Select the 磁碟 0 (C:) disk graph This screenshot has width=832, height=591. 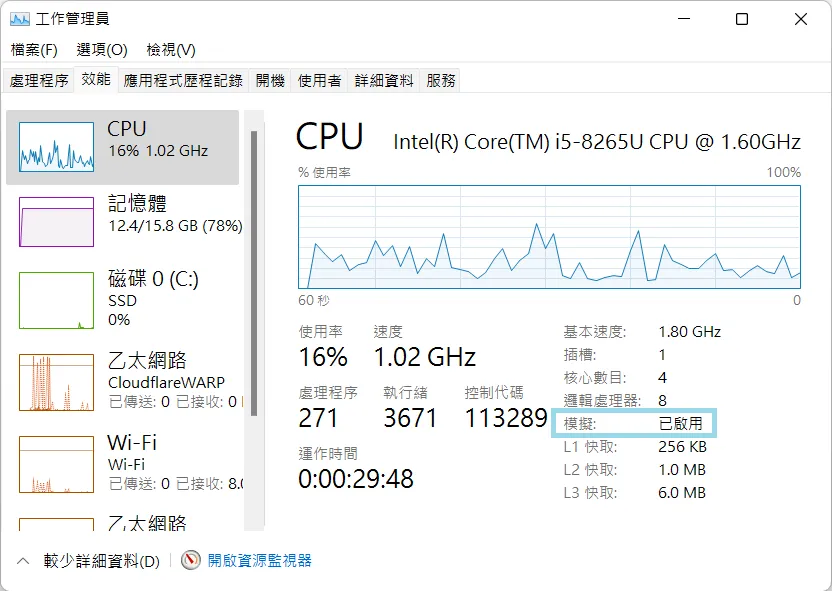[x=56, y=300]
